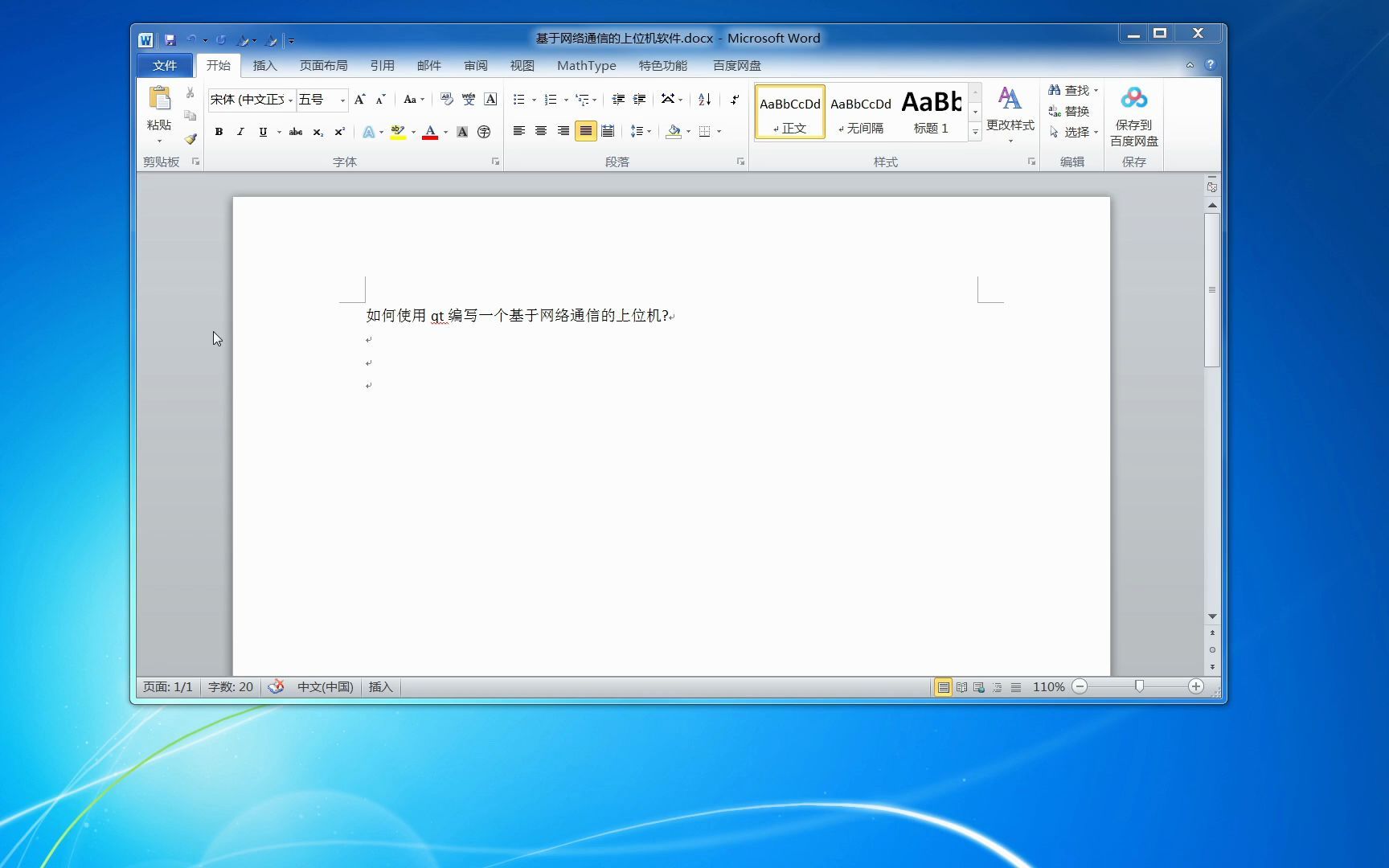Click the Shrink Font icon
This screenshot has height=868, width=1389.
[381, 100]
